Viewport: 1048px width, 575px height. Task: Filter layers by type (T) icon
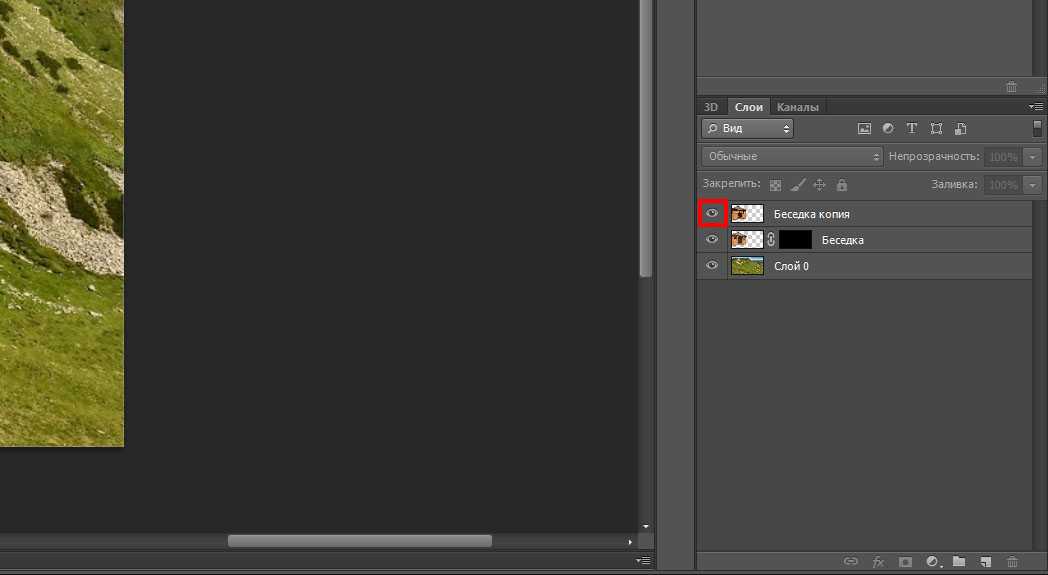tap(912, 128)
